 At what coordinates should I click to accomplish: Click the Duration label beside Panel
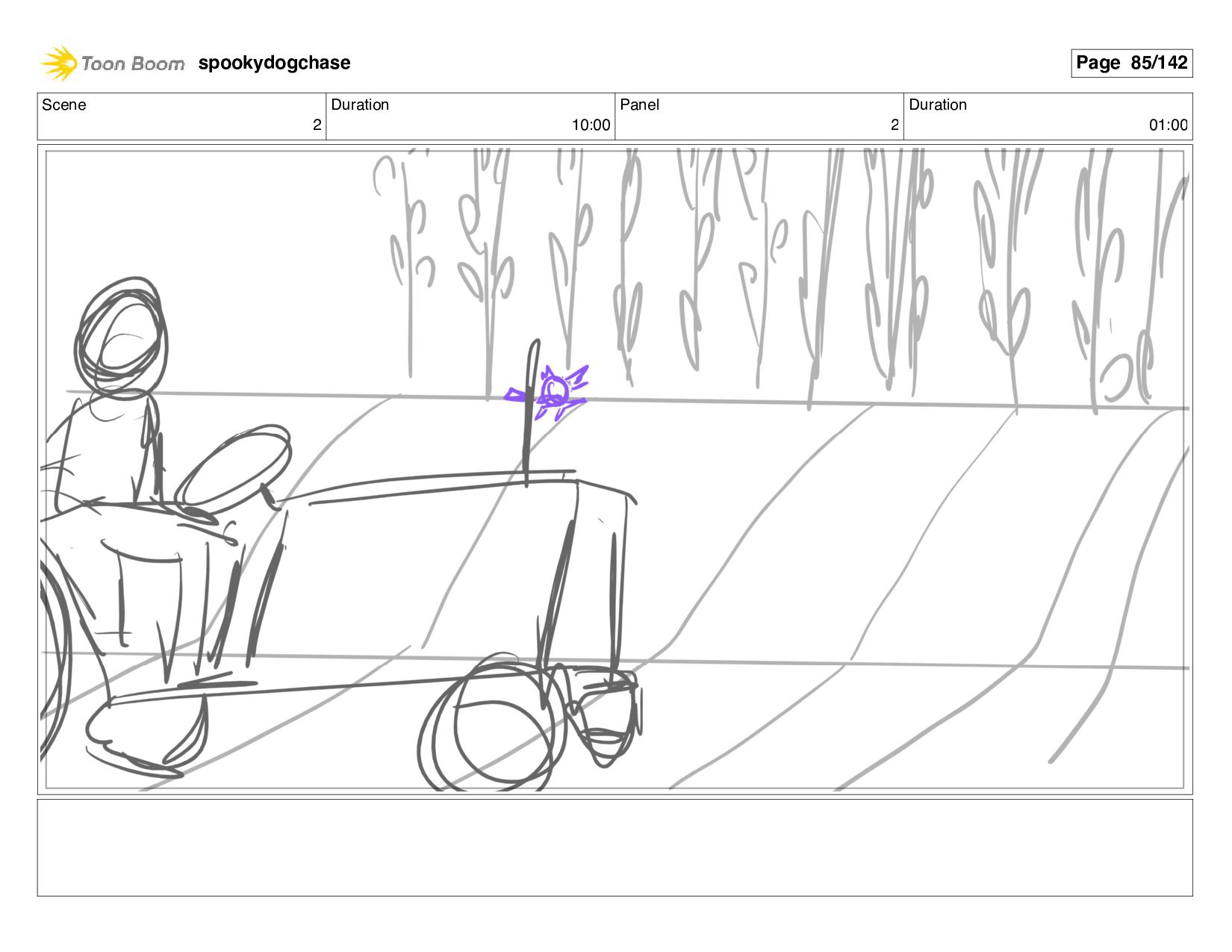click(938, 105)
